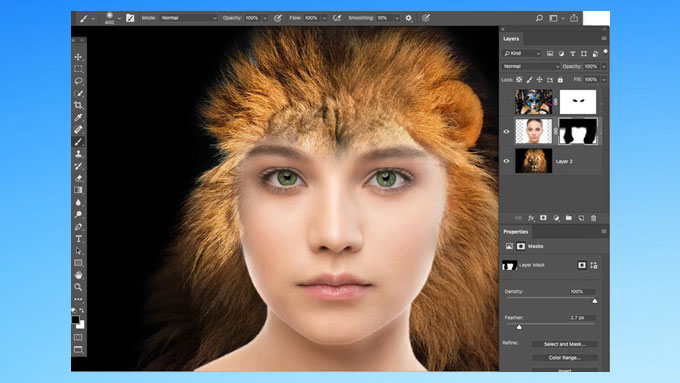The height and width of the screenshot is (383, 680).
Task: Click Add layer style fx icon
Action: (531, 218)
